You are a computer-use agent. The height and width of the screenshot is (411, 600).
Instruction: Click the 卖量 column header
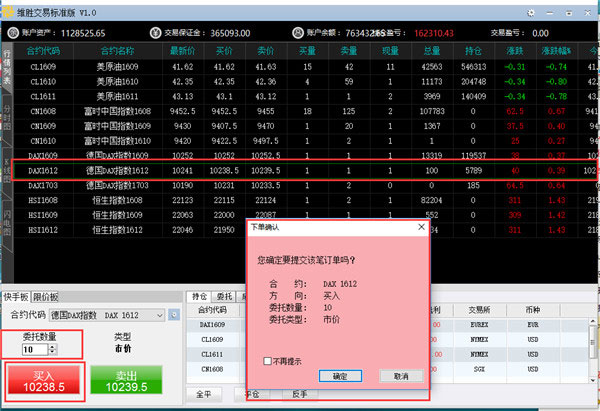click(349, 51)
